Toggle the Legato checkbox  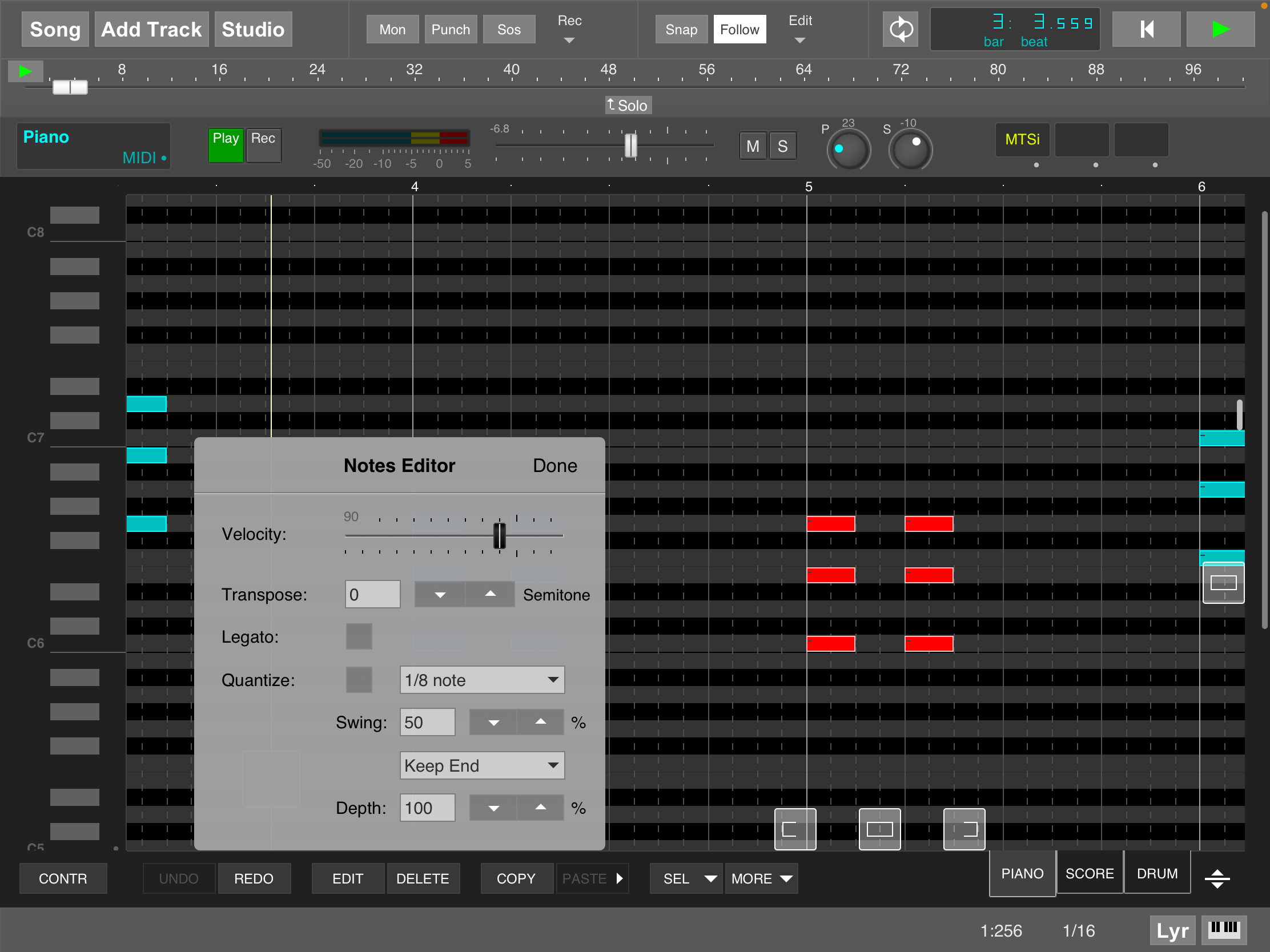[x=359, y=636]
